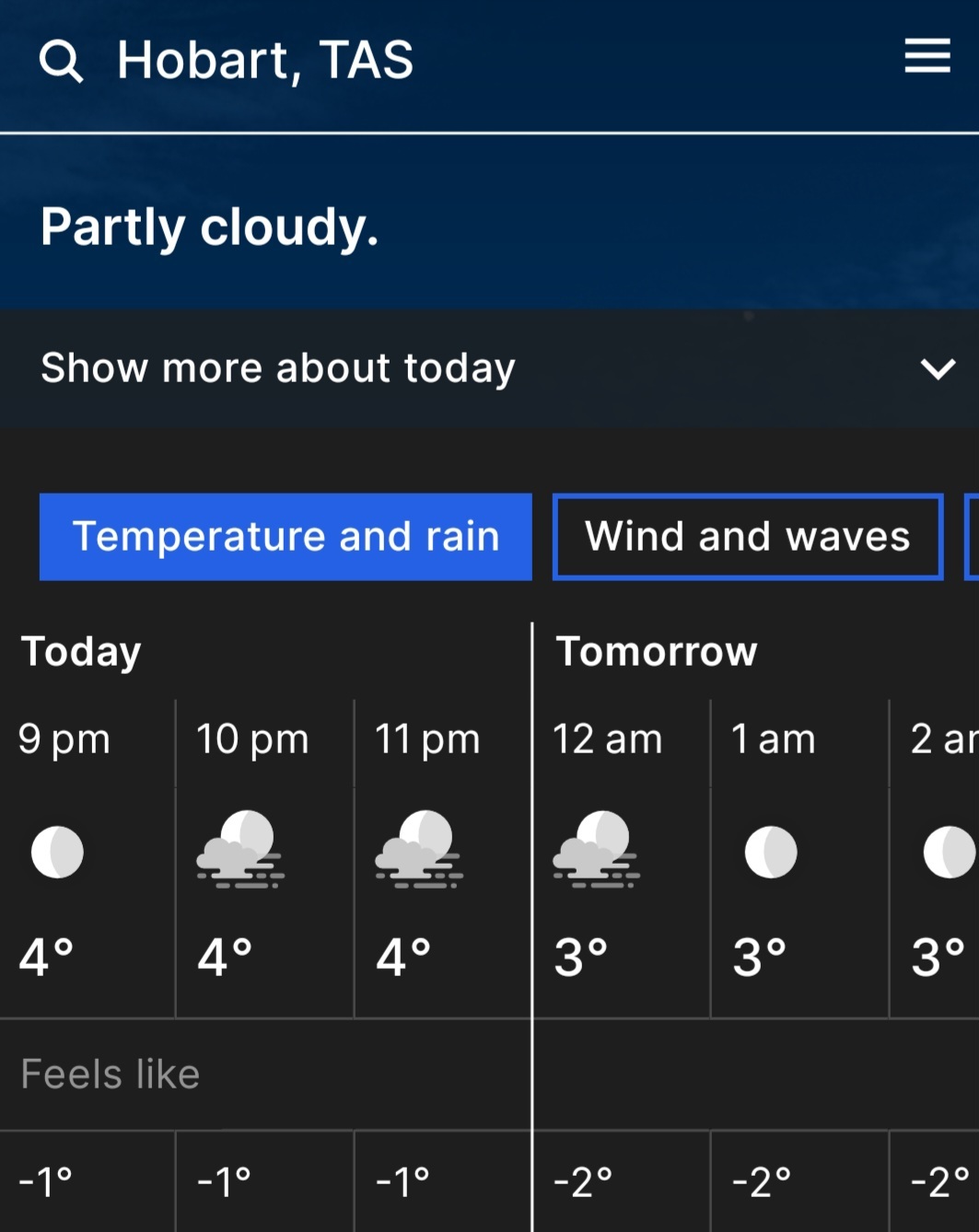979x1232 pixels.
Task: Tap the Tomorrow heading
Action: (657, 652)
